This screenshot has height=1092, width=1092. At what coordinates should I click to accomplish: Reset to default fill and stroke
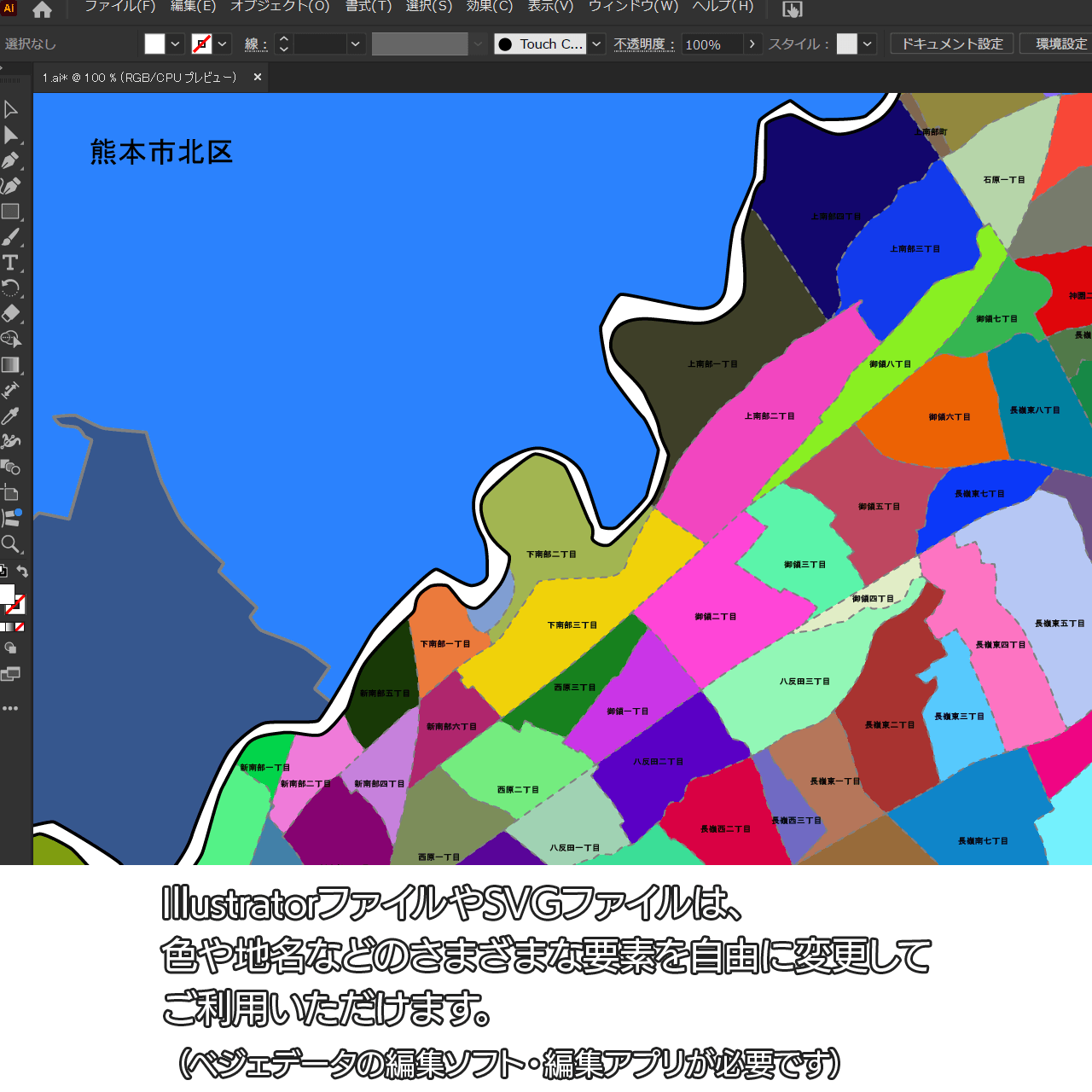(x=3, y=572)
